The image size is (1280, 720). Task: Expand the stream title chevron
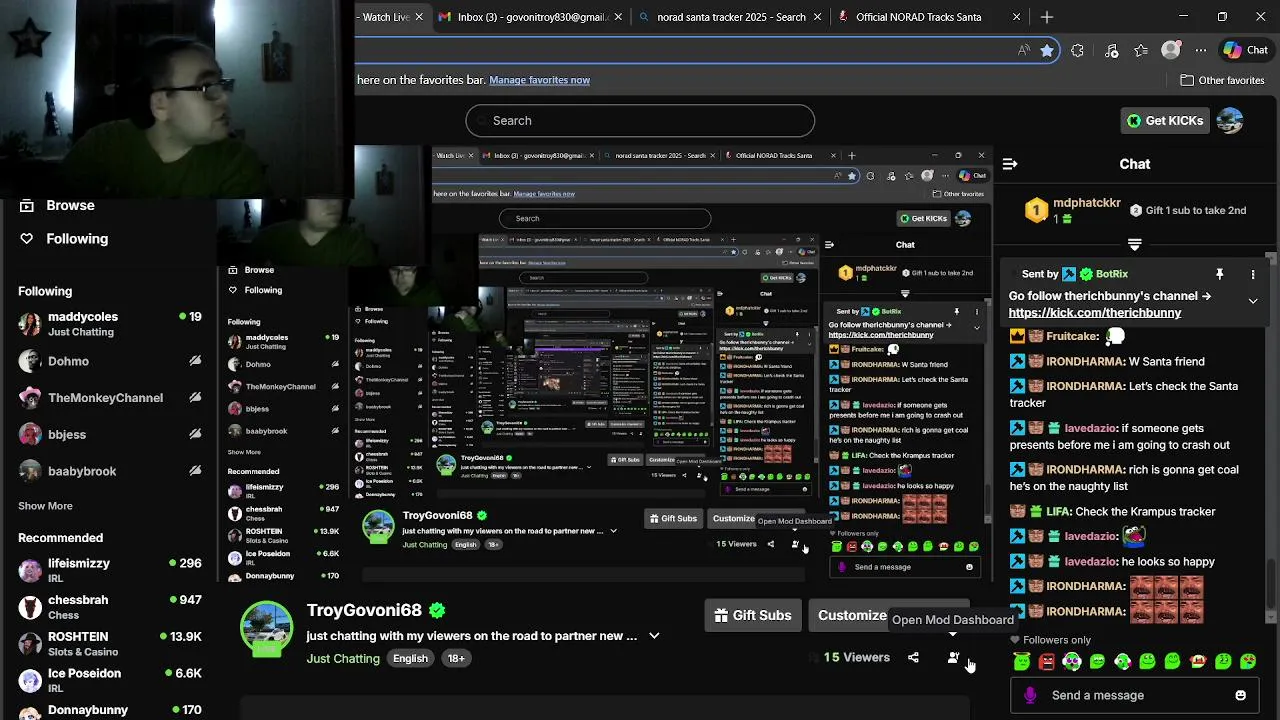654,636
